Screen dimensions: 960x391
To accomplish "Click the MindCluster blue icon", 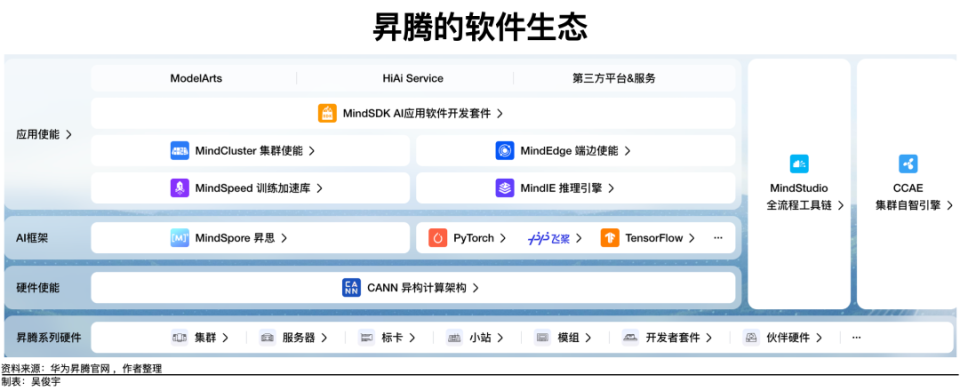I will pyautogui.click(x=179, y=151).
